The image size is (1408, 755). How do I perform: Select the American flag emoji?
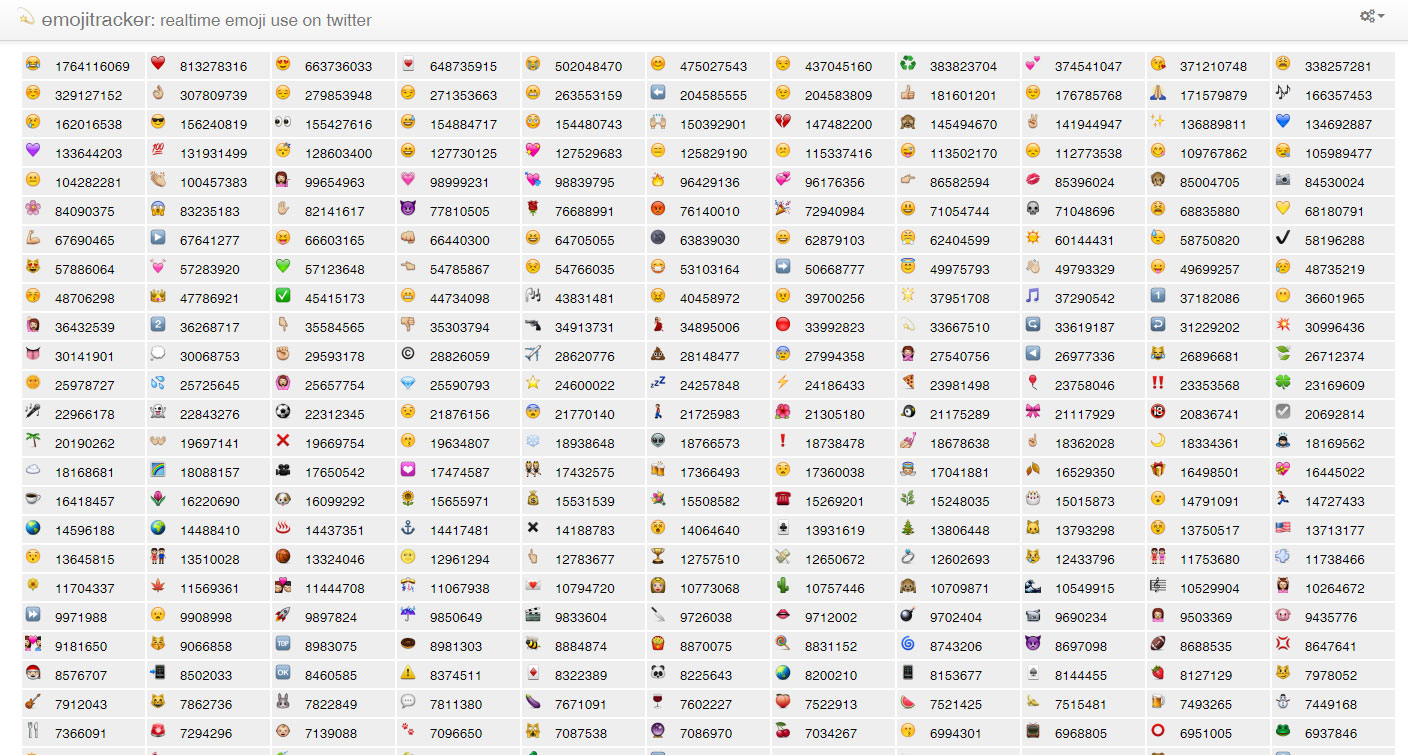(x=1283, y=529)
